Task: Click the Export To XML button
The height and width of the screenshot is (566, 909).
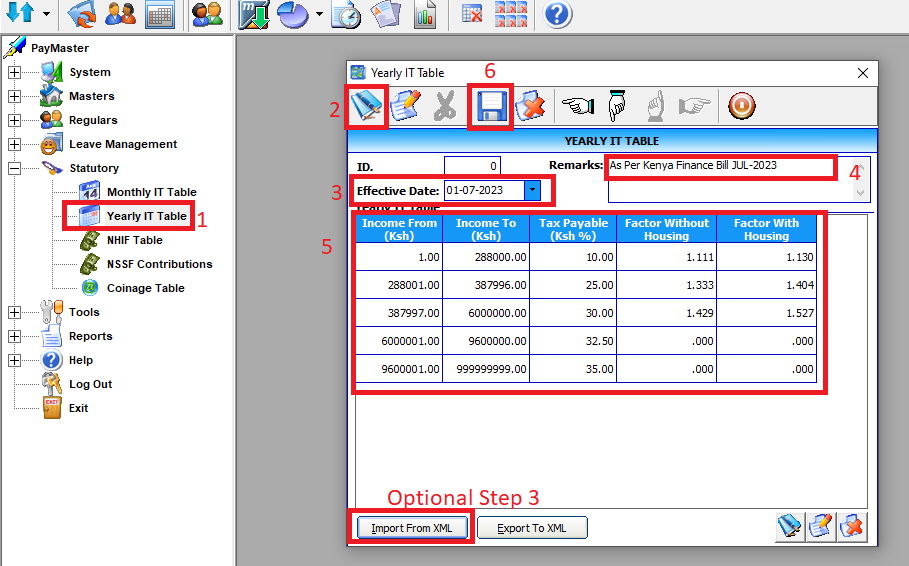Action: (x=531, y=528)
